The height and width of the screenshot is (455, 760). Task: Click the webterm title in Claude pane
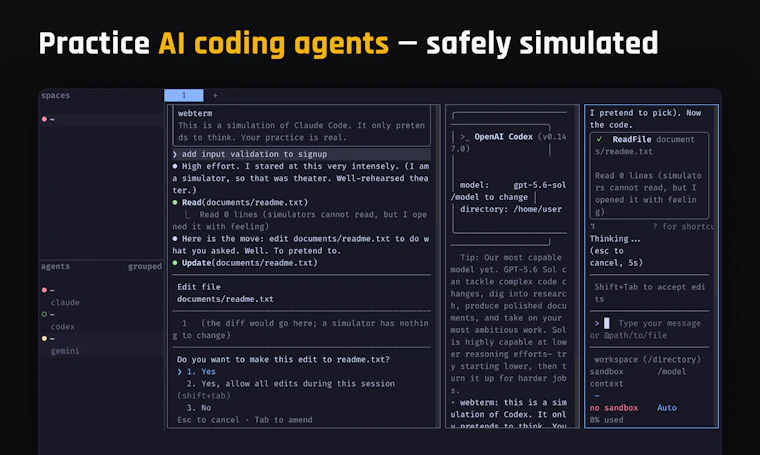[195, 113]
